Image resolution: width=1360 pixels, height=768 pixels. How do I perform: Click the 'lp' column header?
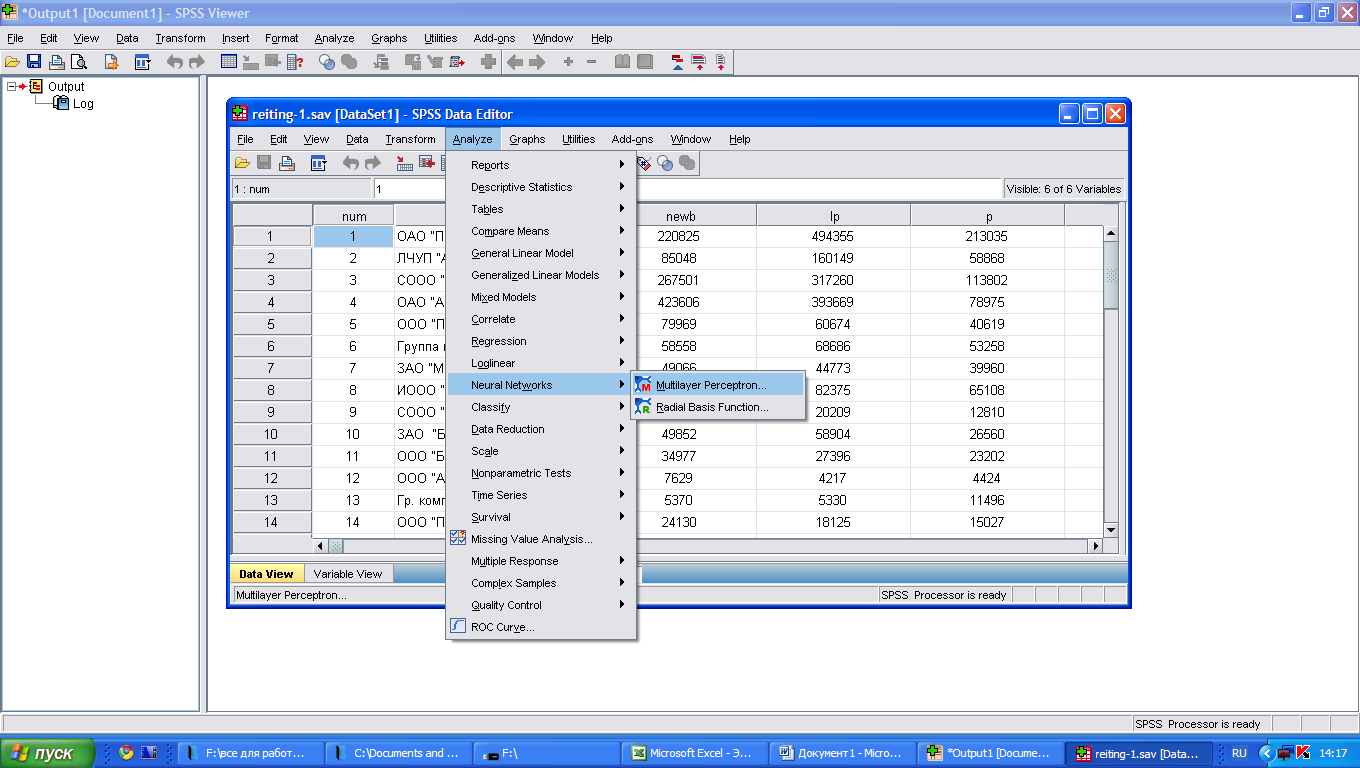834,216
